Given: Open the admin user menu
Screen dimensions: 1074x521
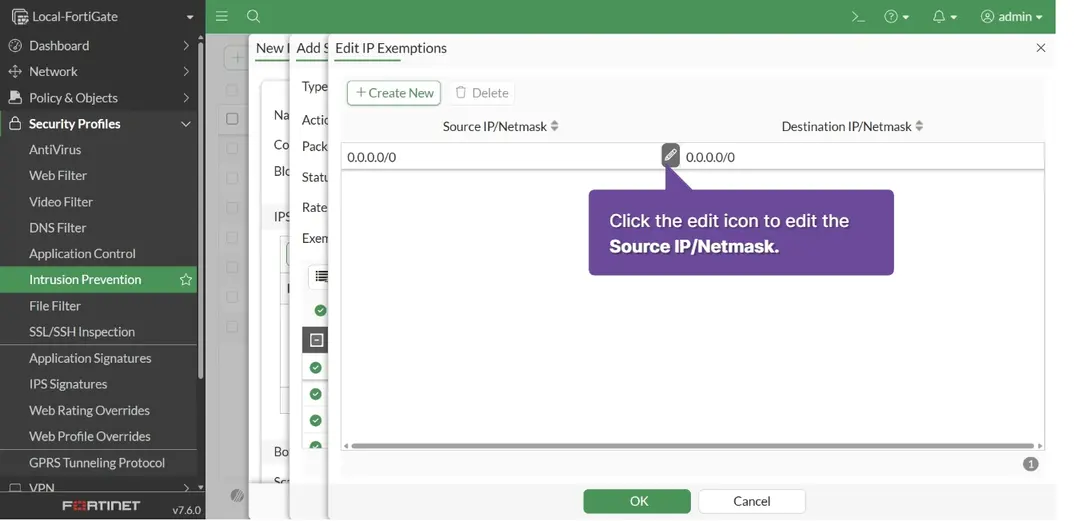Looking at the screenshot, I should [1012, 16].
